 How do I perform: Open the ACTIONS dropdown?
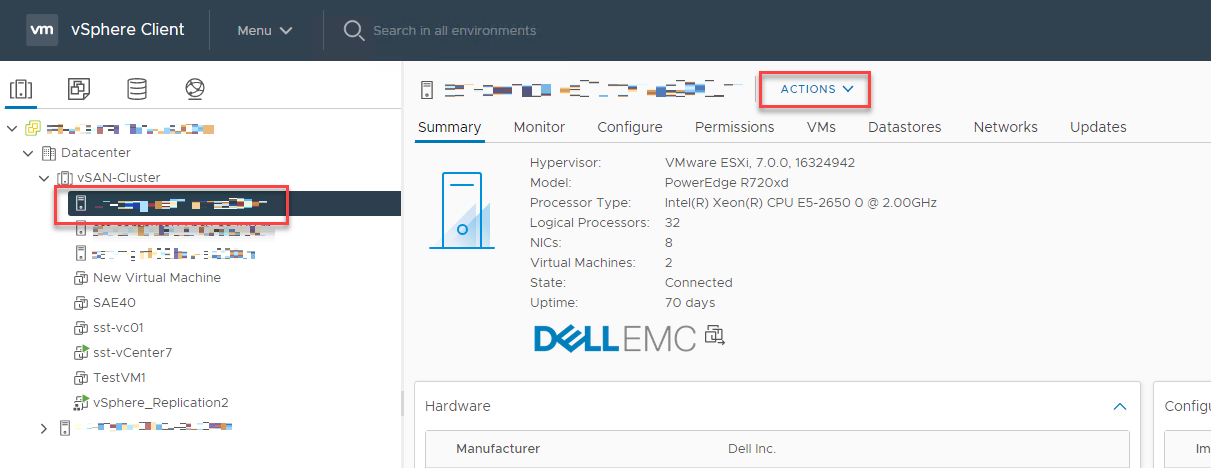817,89
